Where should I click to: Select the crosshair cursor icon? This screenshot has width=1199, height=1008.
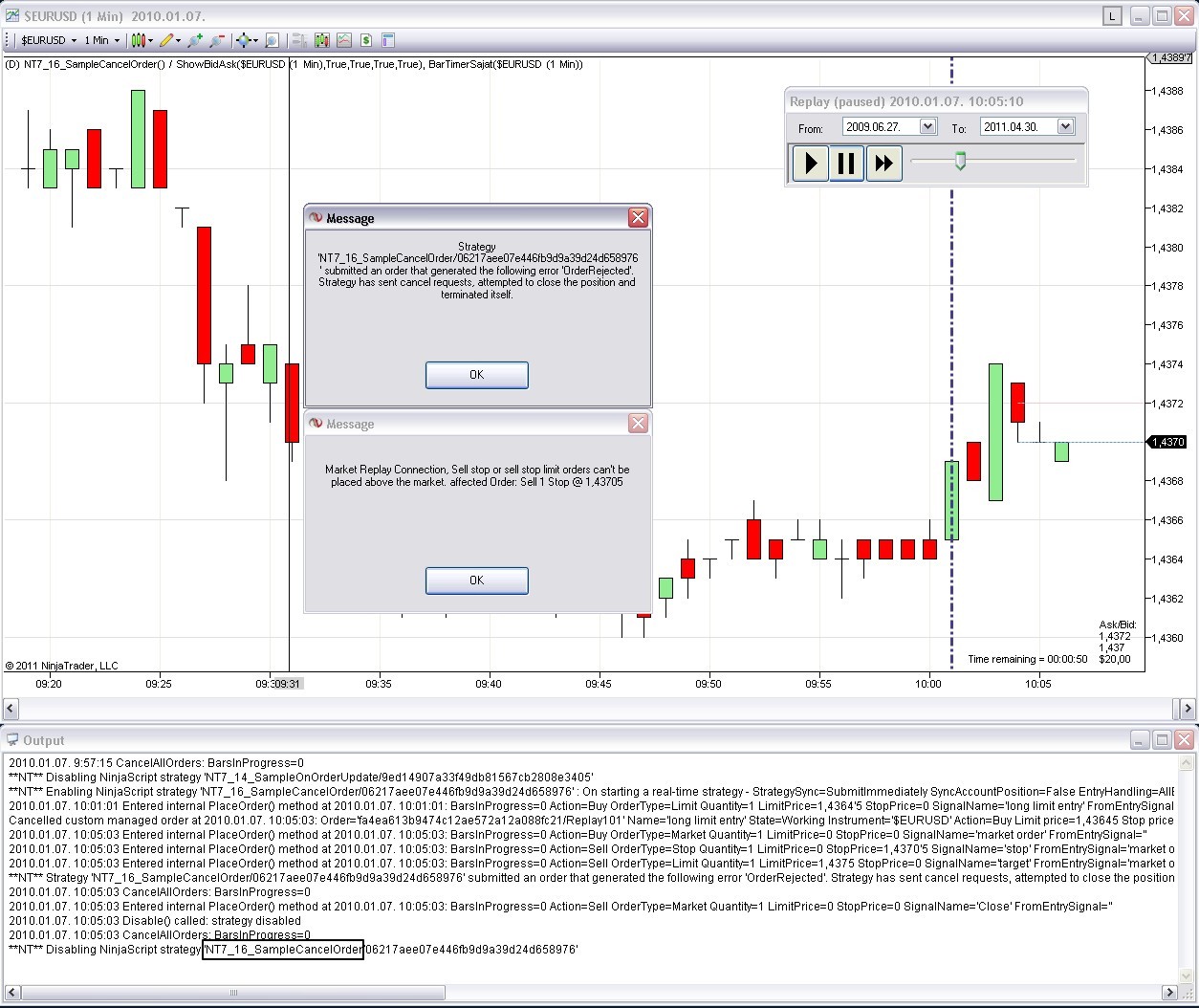point(244,40)
